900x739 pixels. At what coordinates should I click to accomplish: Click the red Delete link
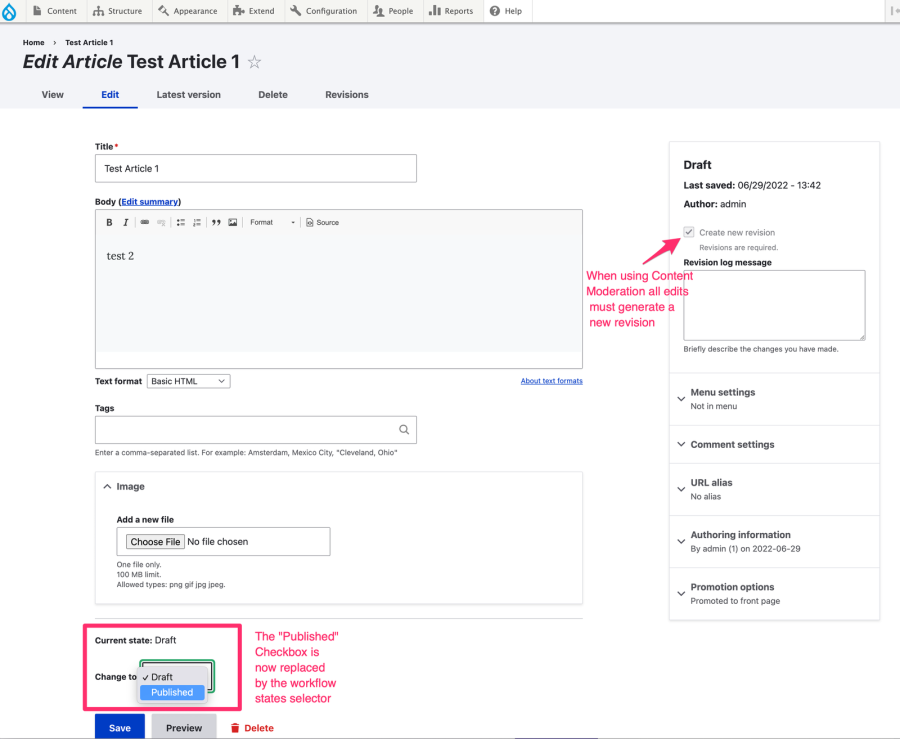[252, 728]
